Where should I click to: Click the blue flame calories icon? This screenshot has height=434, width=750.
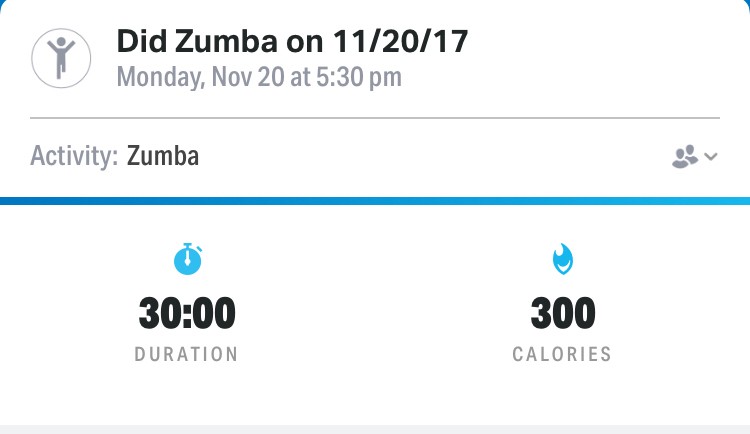(562, 260)
